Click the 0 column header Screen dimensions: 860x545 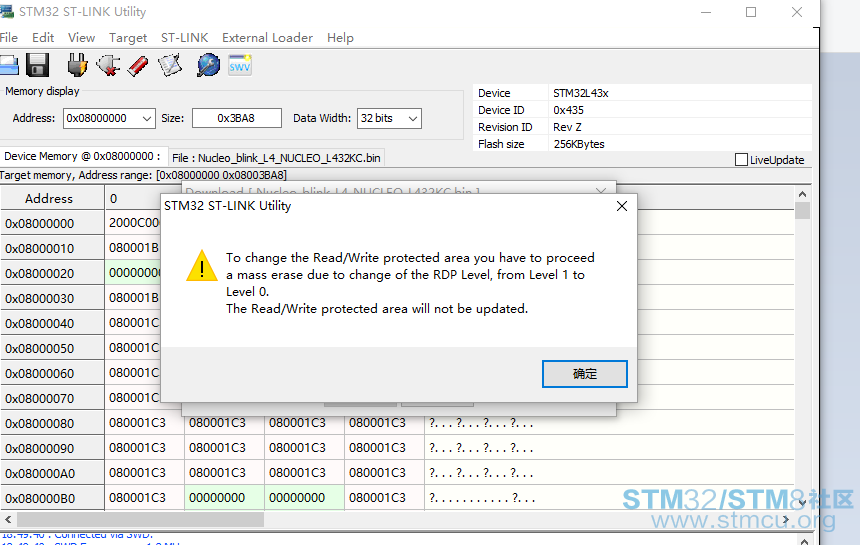click(133, 198)
